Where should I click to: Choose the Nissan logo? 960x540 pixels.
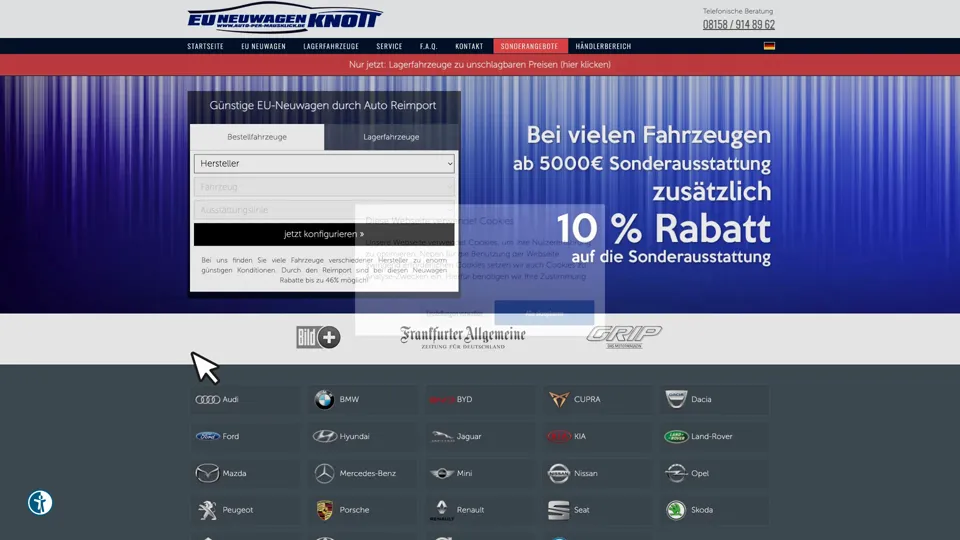558,473
